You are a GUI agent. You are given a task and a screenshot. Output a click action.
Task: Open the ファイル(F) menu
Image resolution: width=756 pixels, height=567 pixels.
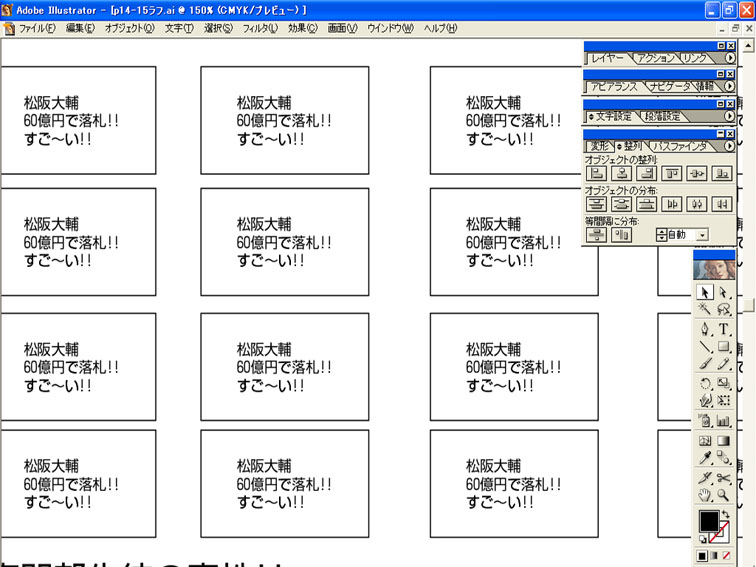coord(37,28)
